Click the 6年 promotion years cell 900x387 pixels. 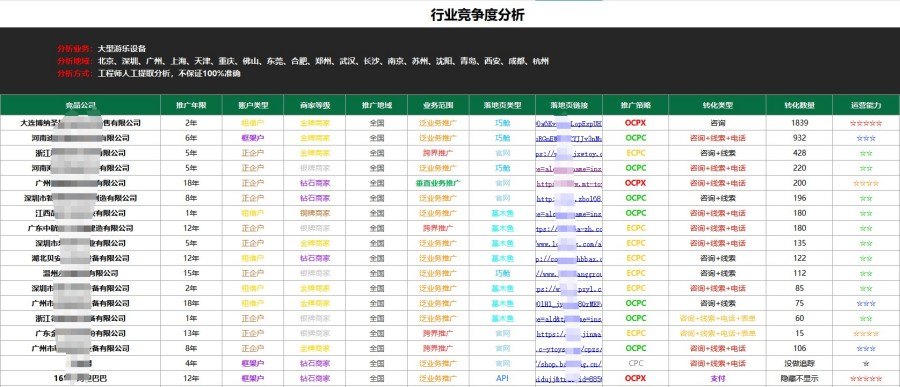191,138
